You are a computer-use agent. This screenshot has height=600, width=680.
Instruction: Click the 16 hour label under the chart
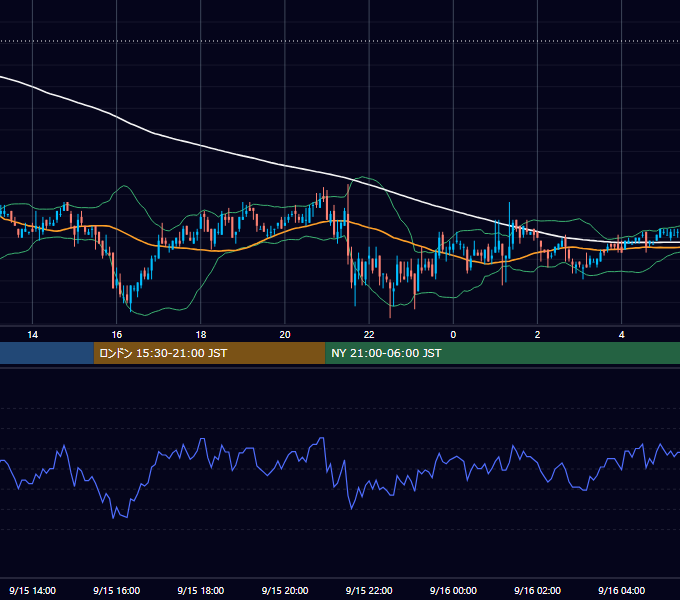point(117,335)
